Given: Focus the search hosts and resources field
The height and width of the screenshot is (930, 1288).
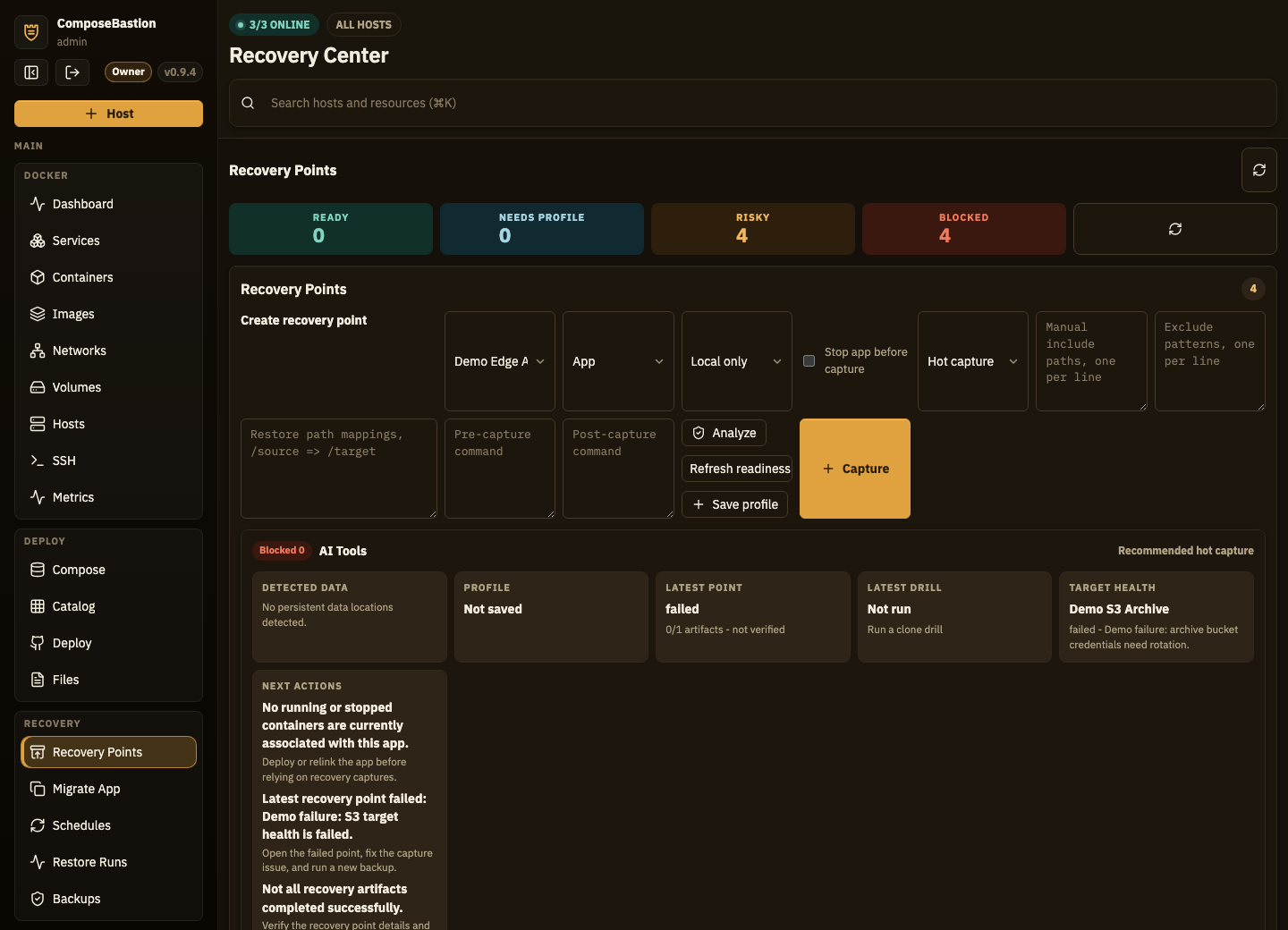Looking at the screenshot, I should point(753,103).
